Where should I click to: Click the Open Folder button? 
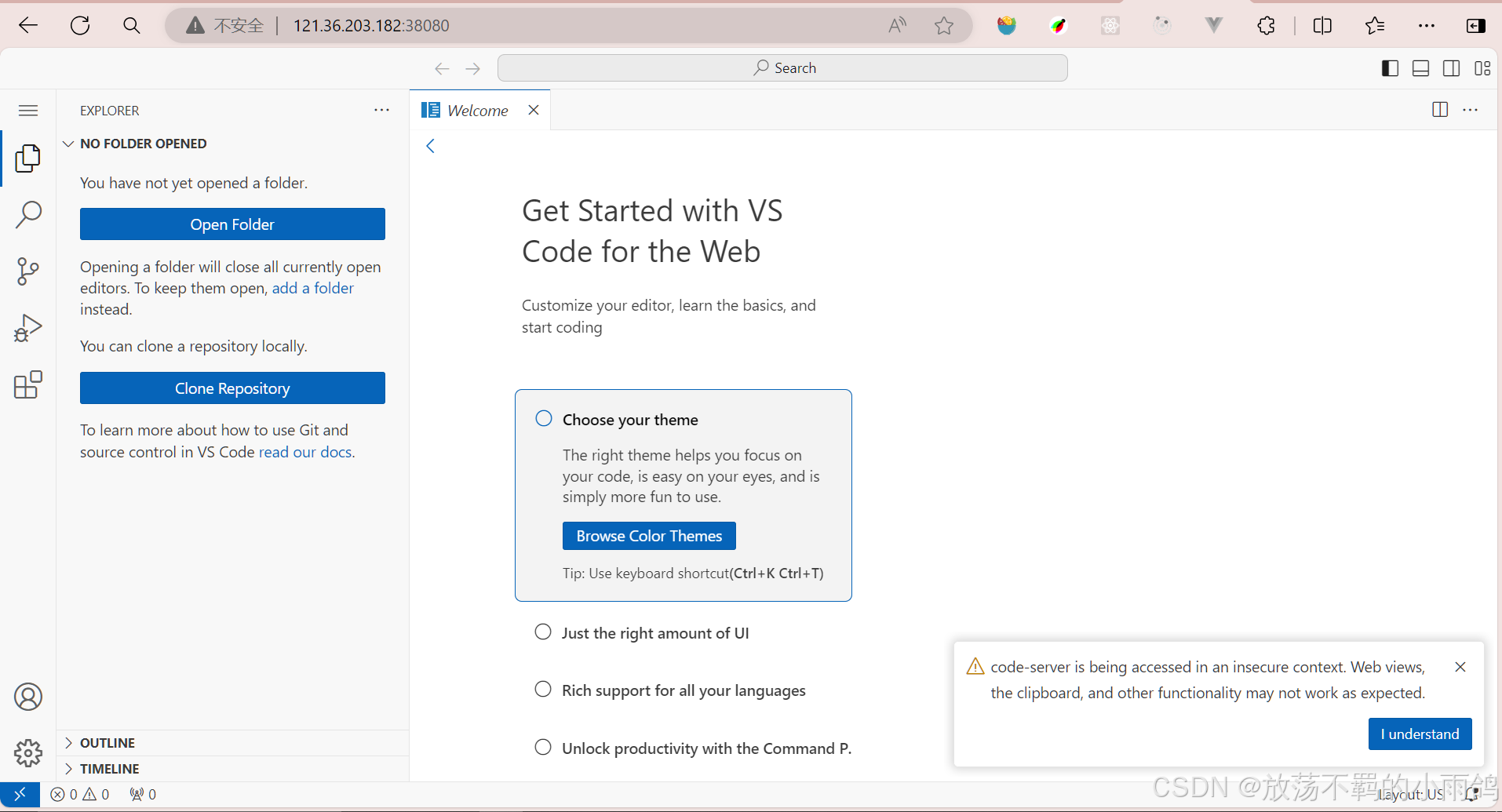[232, 224]
